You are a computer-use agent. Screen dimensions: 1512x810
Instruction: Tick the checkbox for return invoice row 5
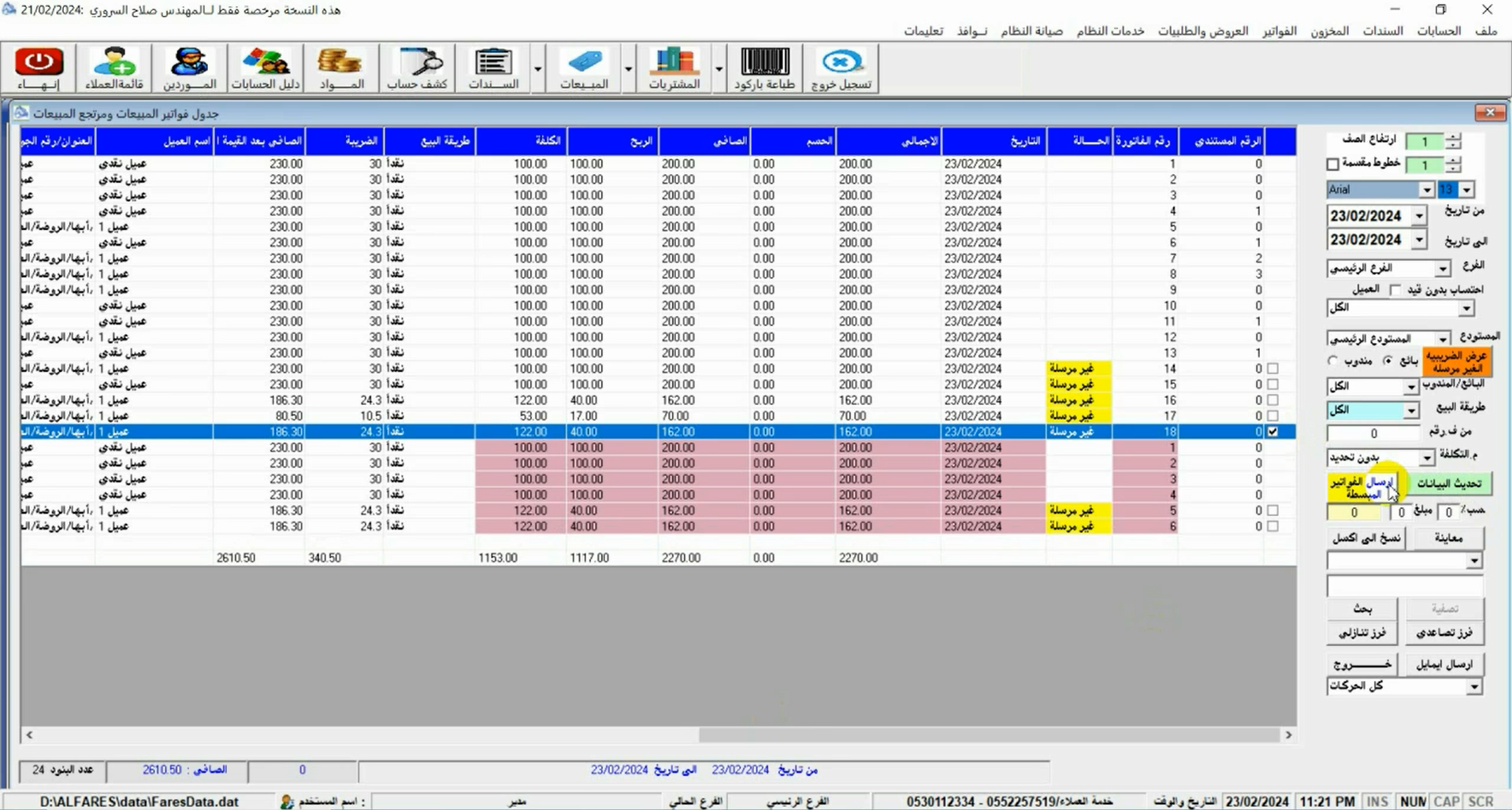1272,511
